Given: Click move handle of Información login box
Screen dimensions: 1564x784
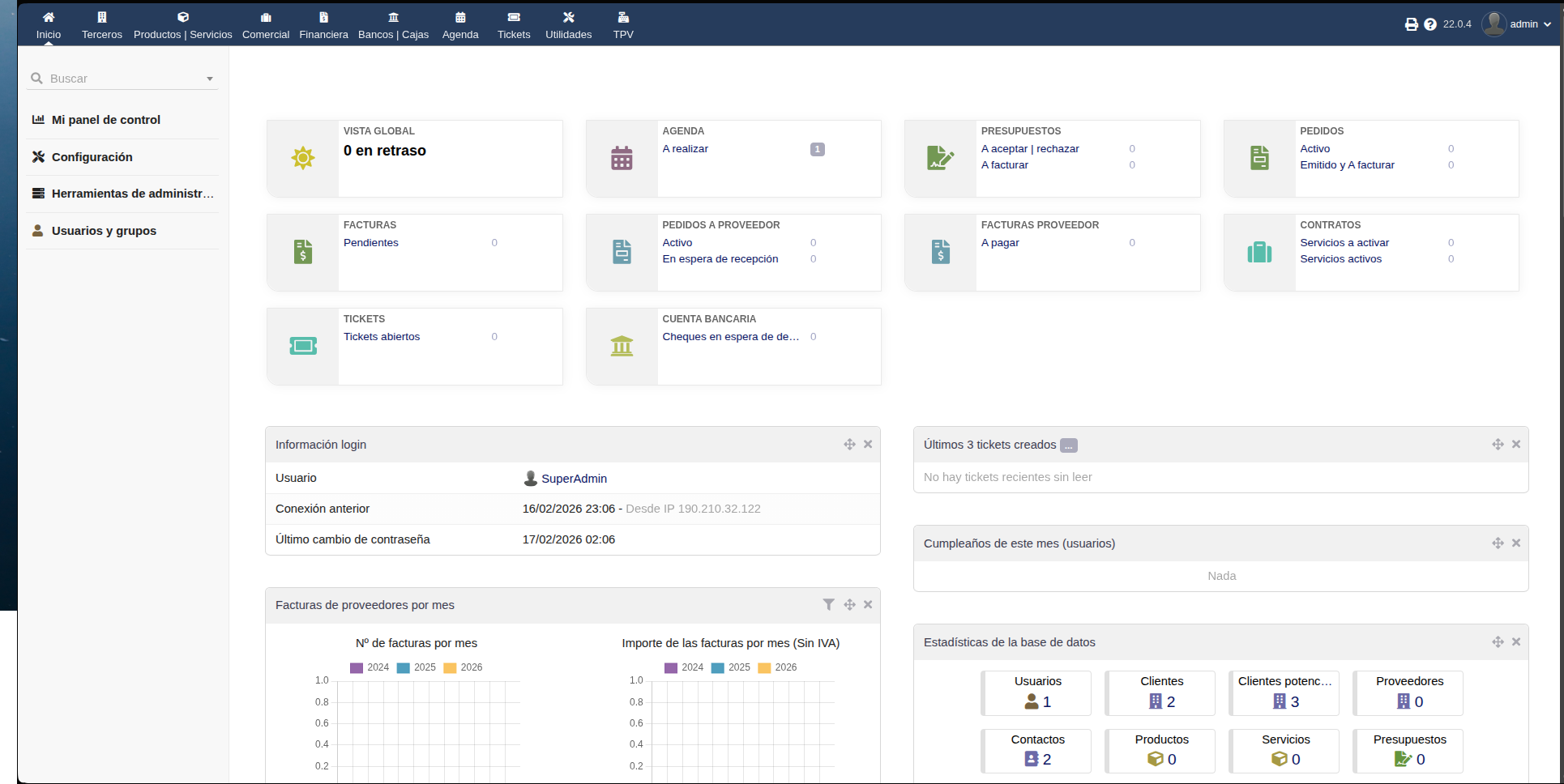Looking at the screenshot, I should pyautogui.click(x=849, y=445).
